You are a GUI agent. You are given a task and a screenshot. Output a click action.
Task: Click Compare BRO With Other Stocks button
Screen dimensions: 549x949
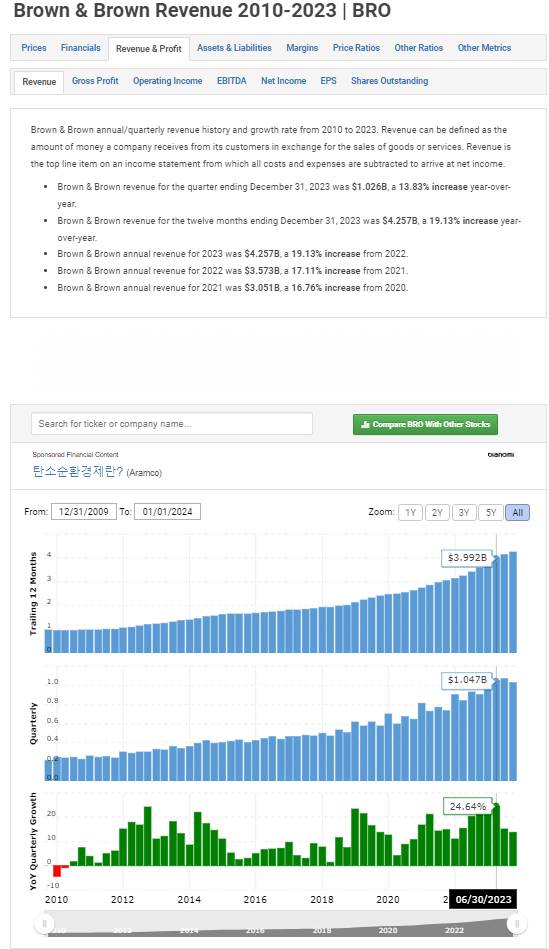[x=426, y=424]
